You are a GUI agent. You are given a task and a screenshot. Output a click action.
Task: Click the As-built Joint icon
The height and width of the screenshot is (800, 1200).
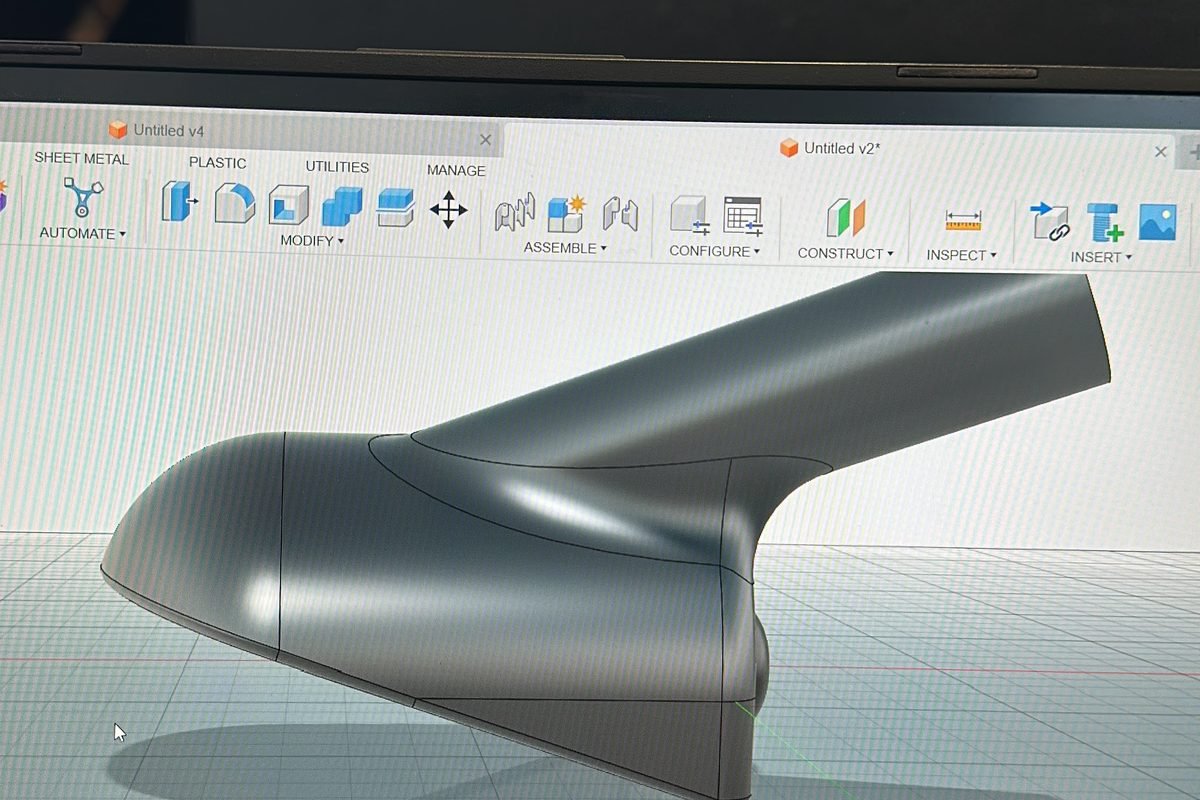tap(620, 215)
